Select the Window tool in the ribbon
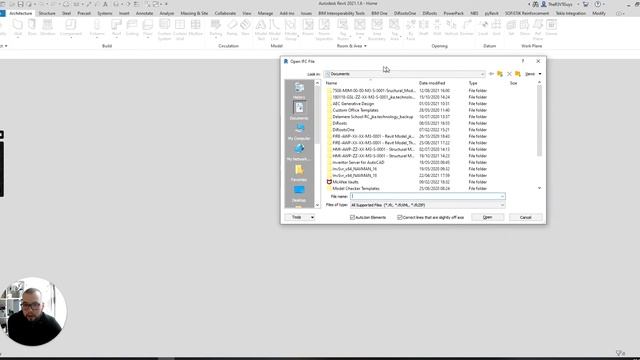 [48, 28]
